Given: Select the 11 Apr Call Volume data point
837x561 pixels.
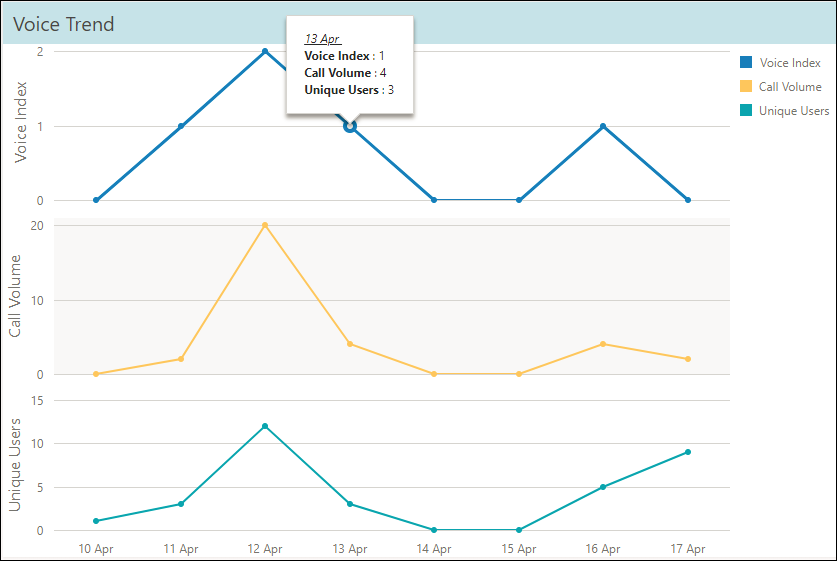Looking at the screenshot, I should point(181,359).
